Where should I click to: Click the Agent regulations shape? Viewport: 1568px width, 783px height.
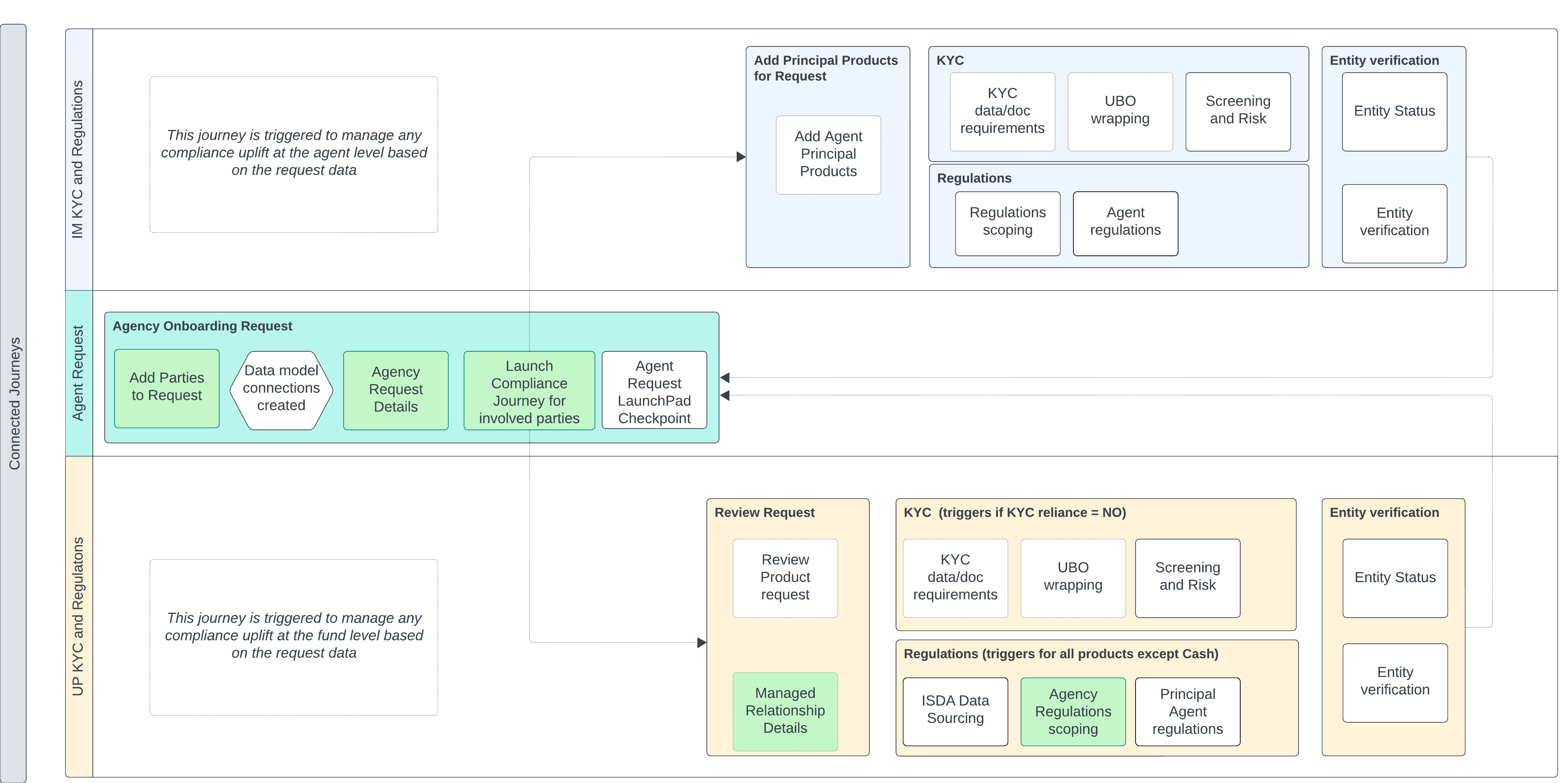tap(1125, 222)
